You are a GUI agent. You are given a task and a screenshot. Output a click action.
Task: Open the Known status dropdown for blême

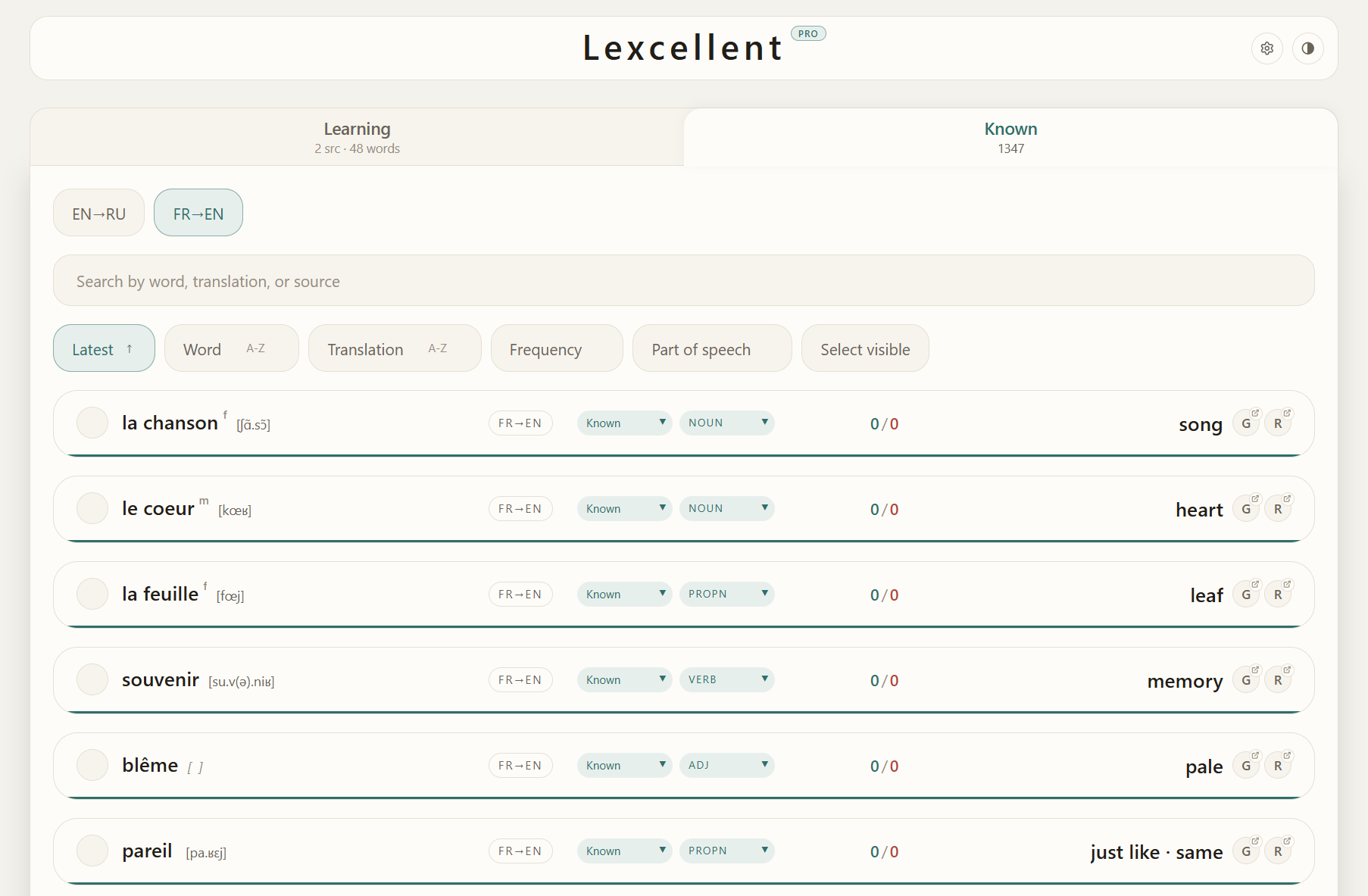click(x=624, y=765)
